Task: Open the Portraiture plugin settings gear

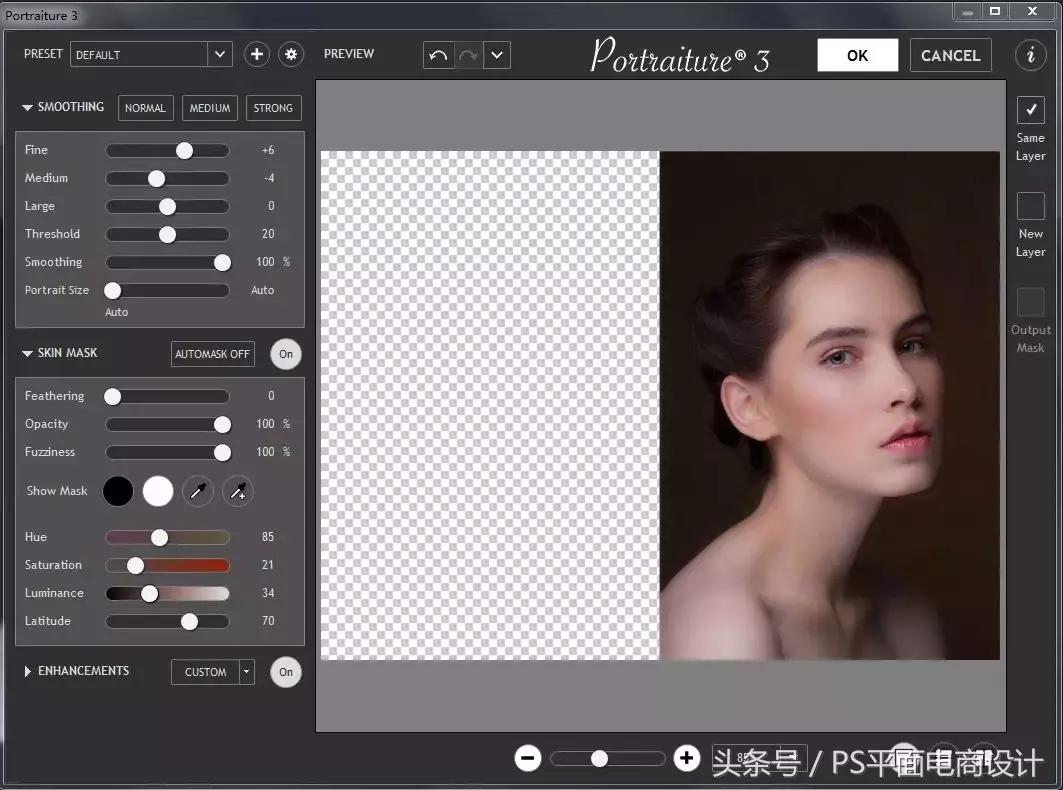Action: coord(290,54)
